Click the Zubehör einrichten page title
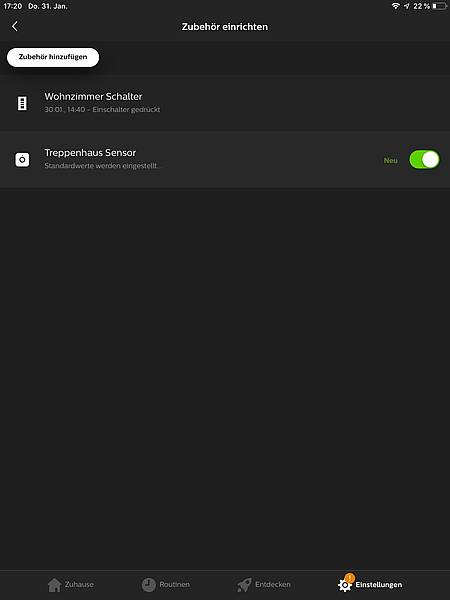 click(x=225, y=27)
